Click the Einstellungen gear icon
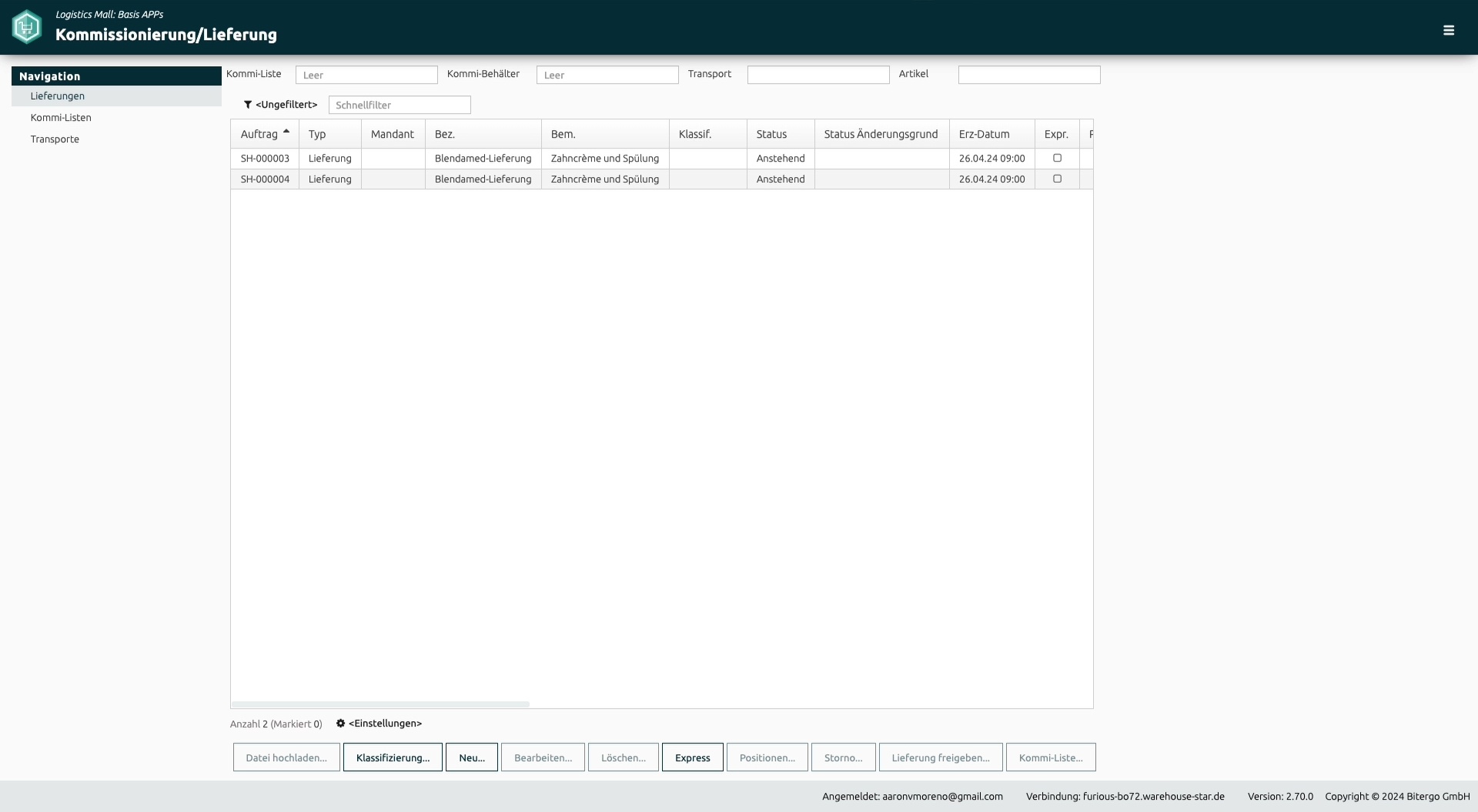 (x=340, y=723)
